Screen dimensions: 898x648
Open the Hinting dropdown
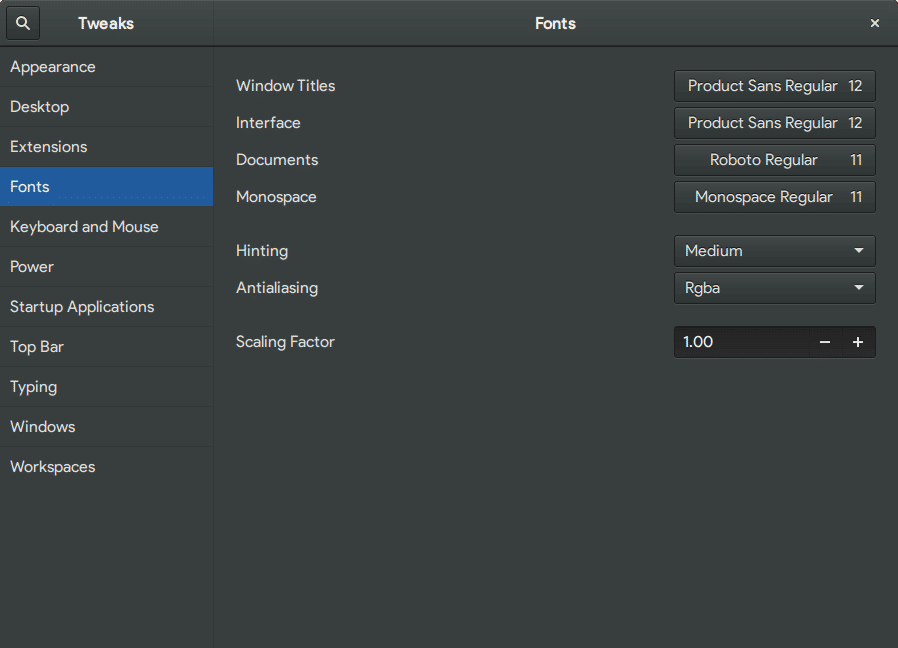[x=775, y=251]
